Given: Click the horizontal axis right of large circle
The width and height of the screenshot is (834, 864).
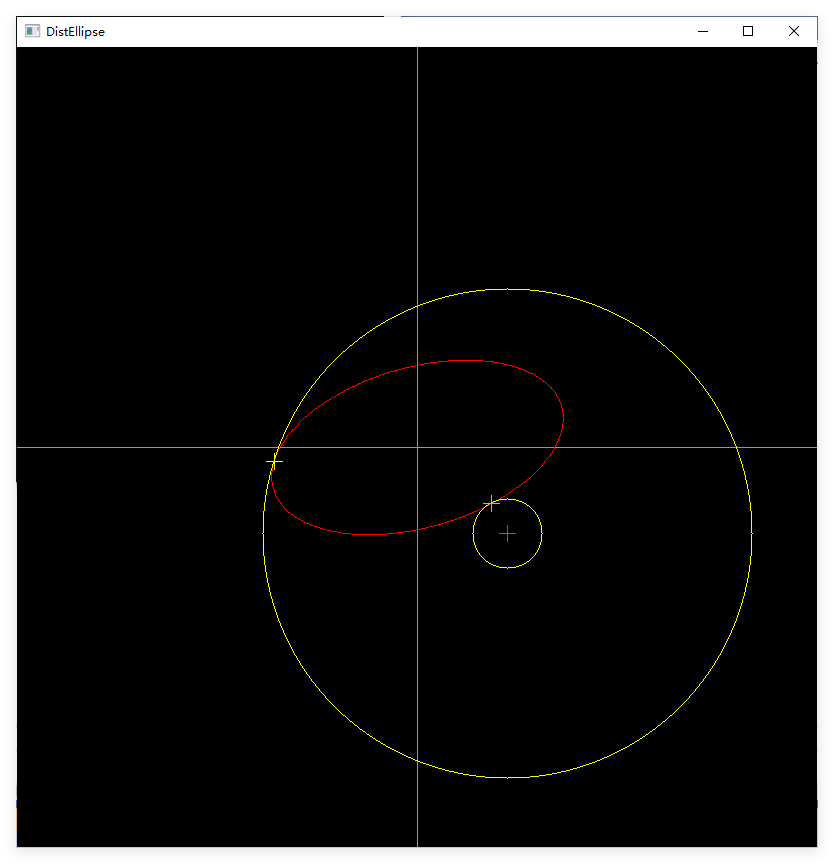Looking at the screenshot, I should tap(785, 447).
